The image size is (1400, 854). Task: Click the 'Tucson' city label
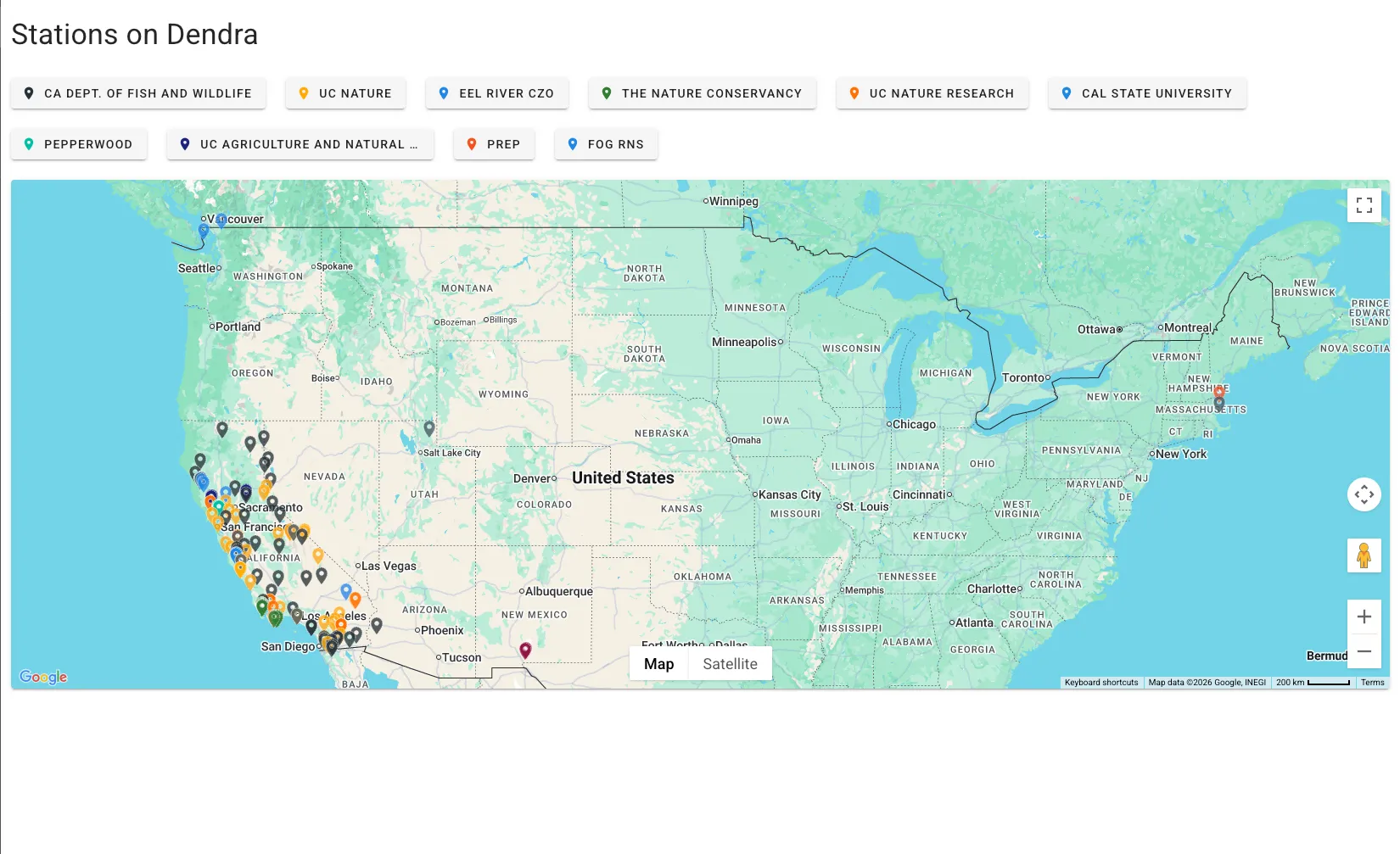[462, 658]
